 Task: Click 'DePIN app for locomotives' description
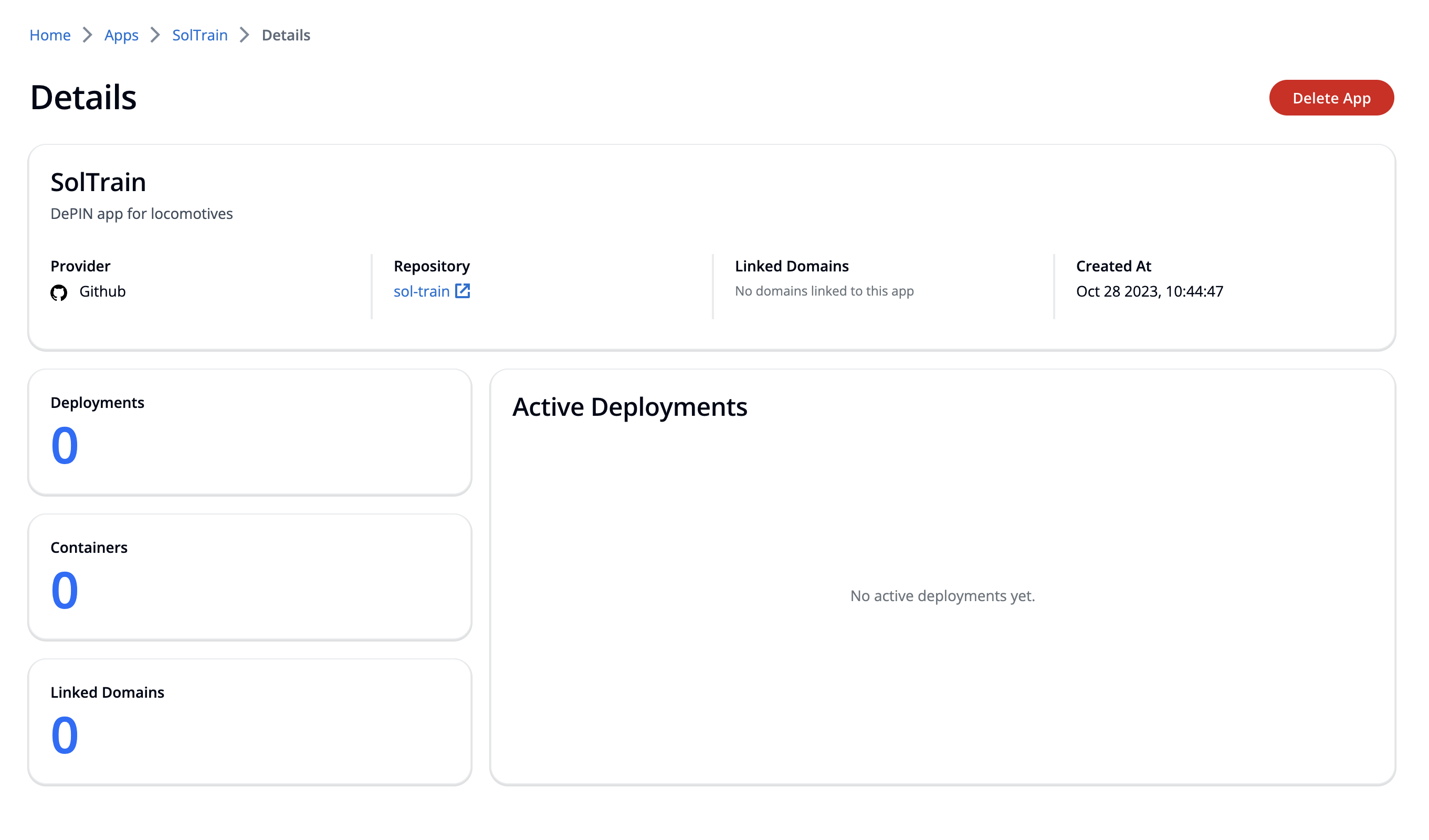(x=142, y=213)
